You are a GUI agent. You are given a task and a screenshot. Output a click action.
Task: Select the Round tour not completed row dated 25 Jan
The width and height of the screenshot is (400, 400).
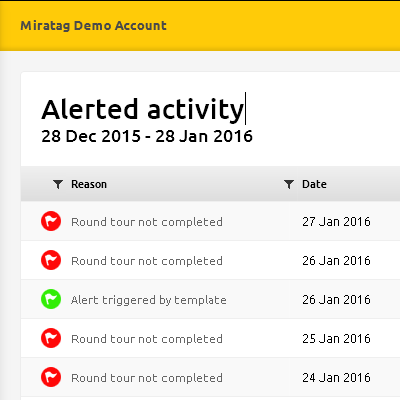tap(210, 338)
